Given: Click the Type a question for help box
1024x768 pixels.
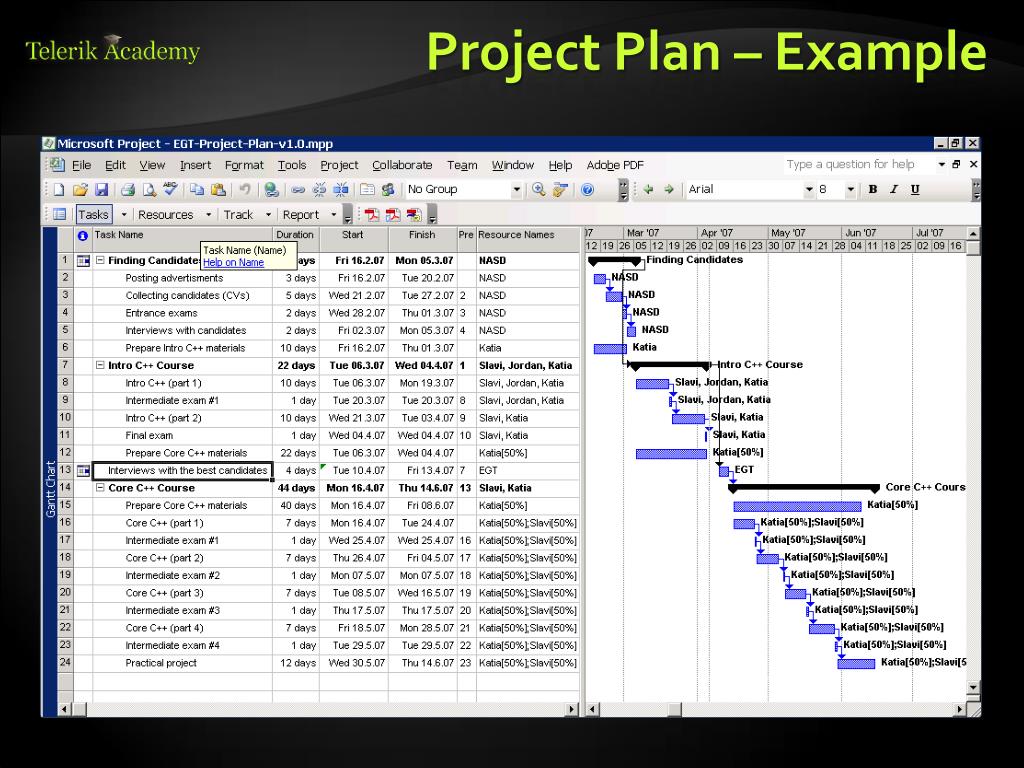Looking at the screenshot, I should (x=859, y=165).
